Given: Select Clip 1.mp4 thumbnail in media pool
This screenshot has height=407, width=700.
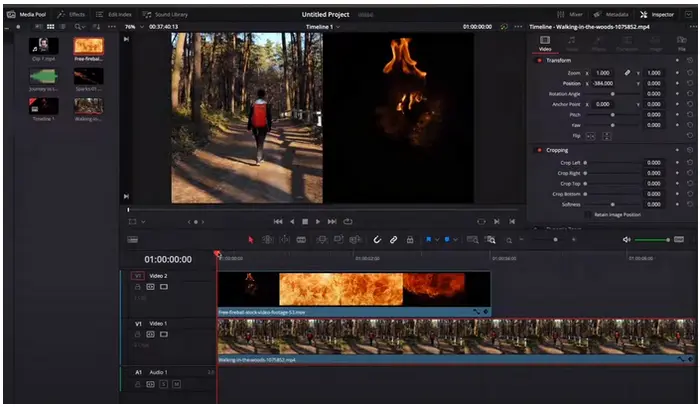Looking at the screenshot, I should tap(43, 46).
